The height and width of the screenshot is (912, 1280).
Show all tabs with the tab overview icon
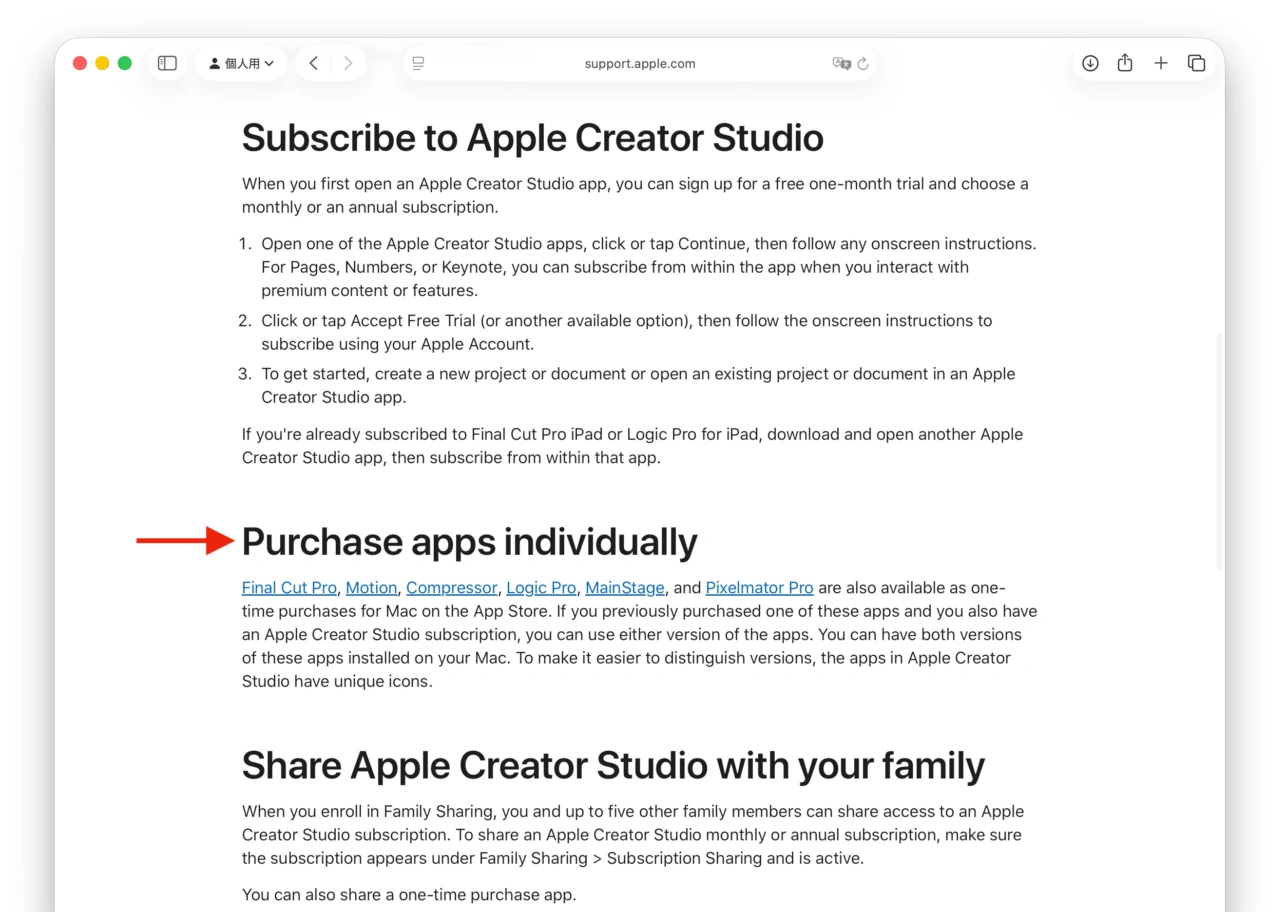click(1196, 62)
